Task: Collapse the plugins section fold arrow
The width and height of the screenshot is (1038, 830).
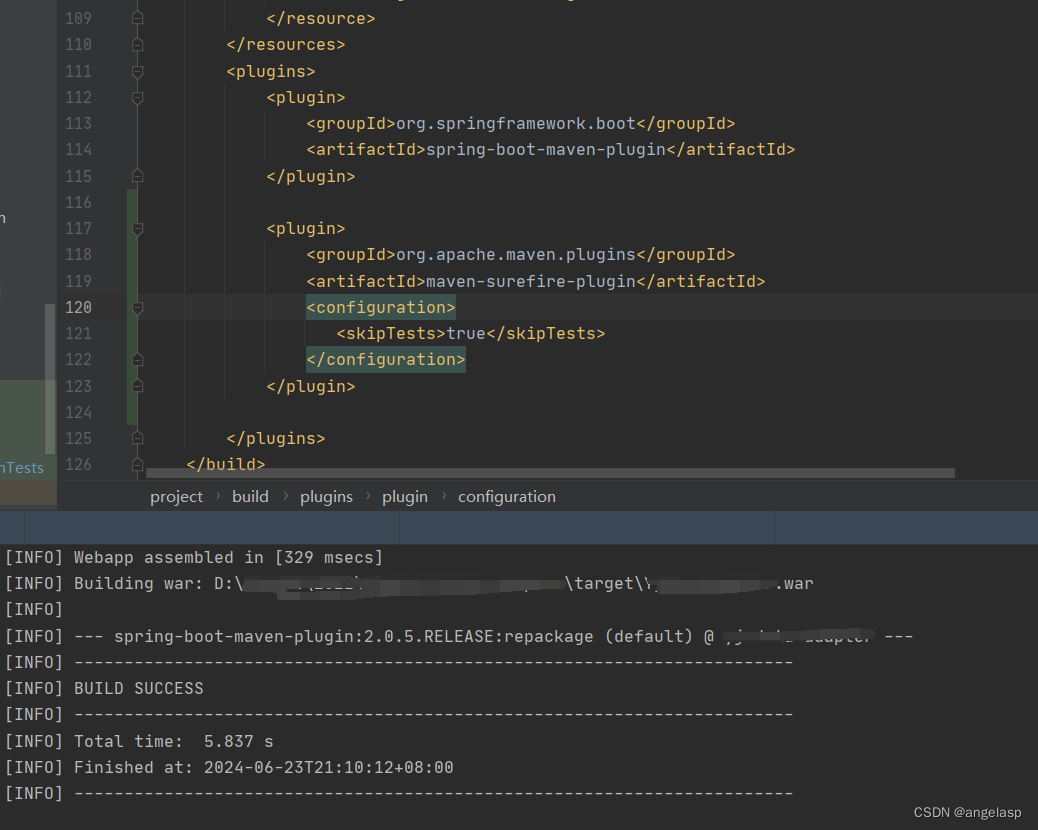Action: coord(137,71)
